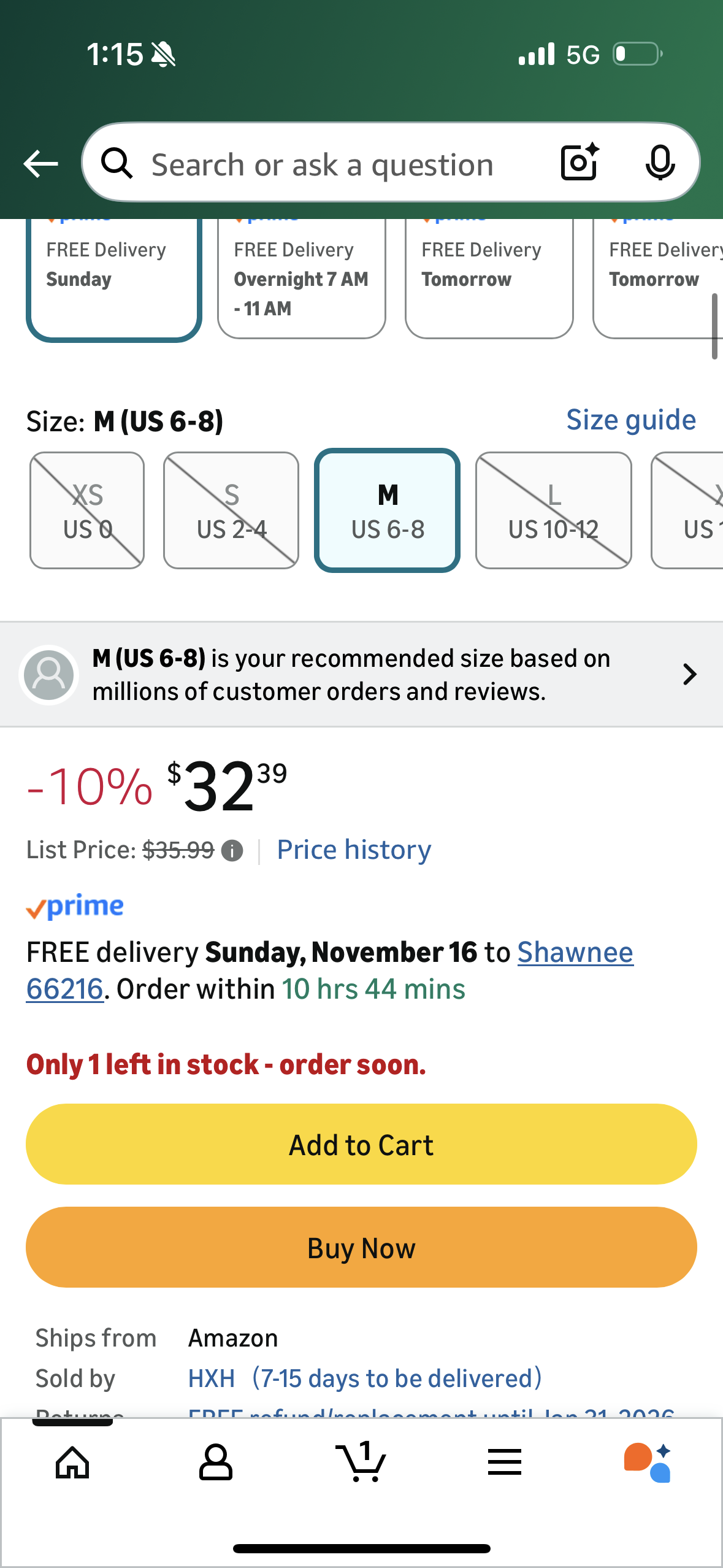This screenshot has width=723, height=1568.
Task: Tap the microphone voice search icon
Action: pyautogui.click(x=660, y=163)
